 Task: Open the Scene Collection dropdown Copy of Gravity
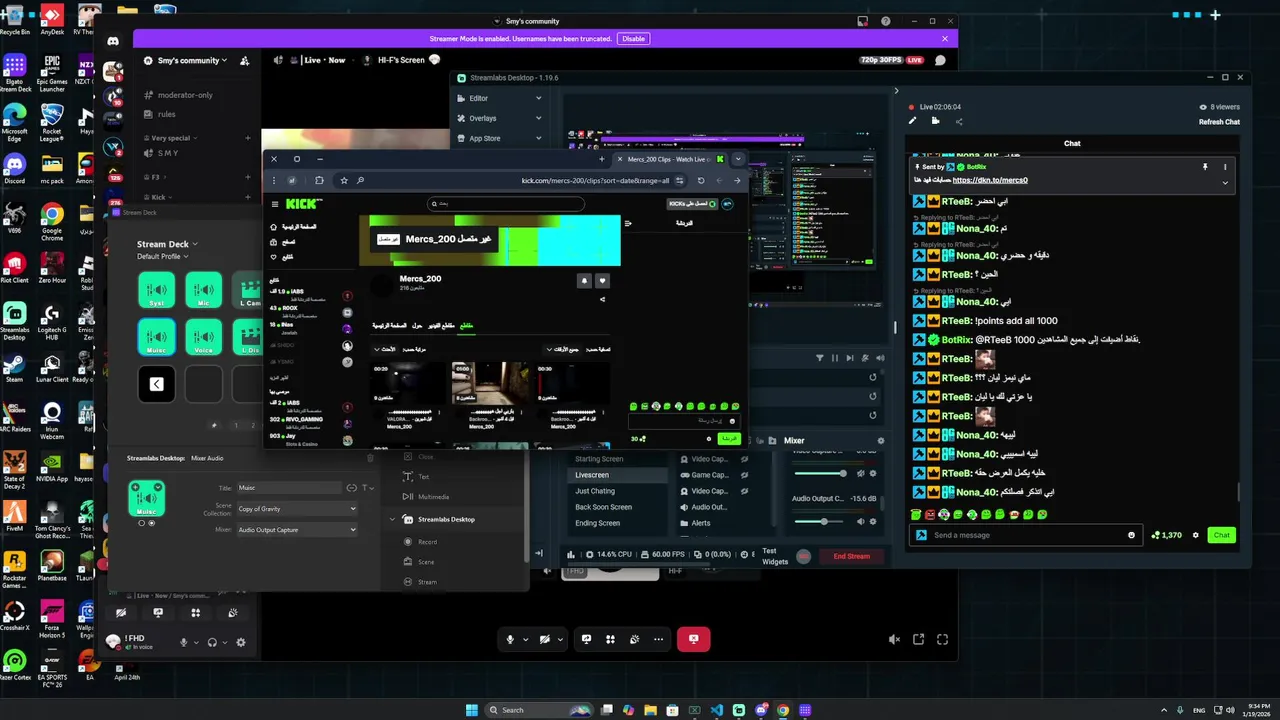click(x=297, y=509)
